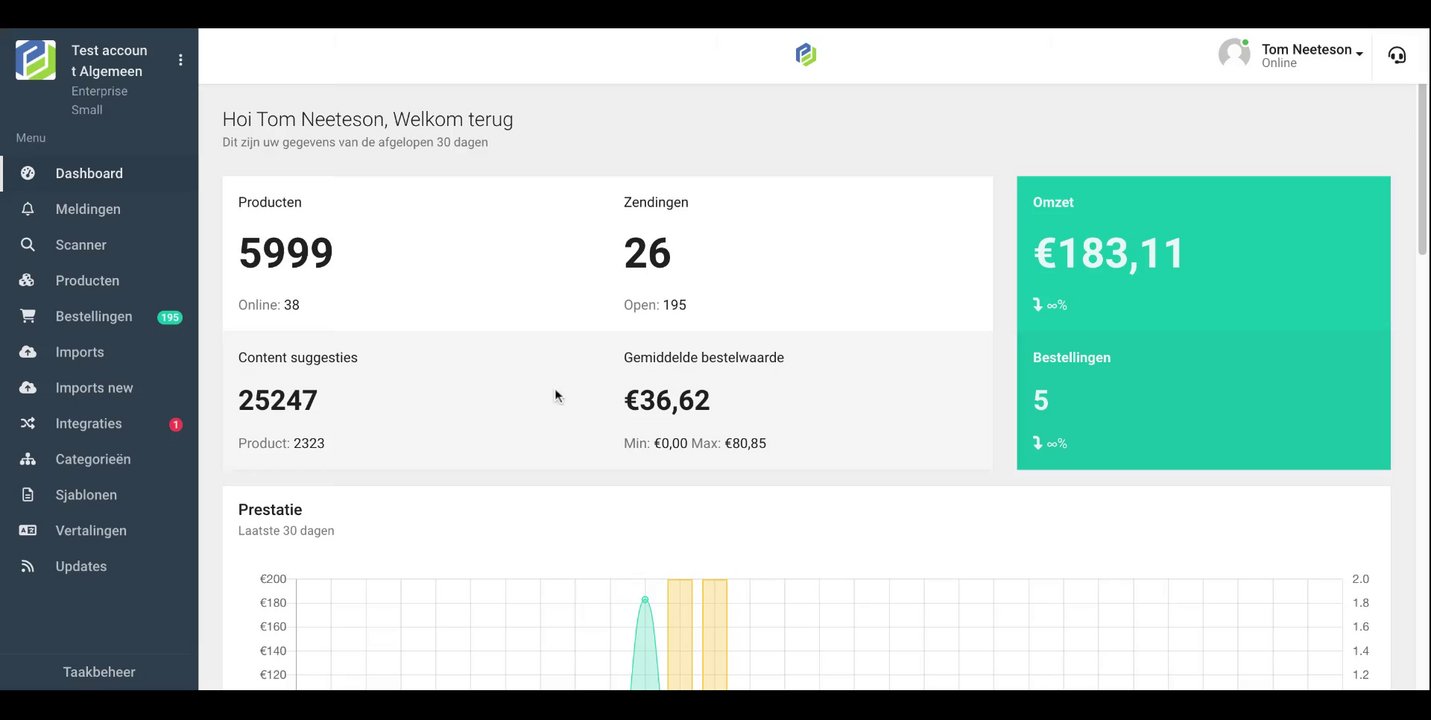The image size is (1431, 720).
Task: Click the Producten cubes icon
Action: pos(28,281)
